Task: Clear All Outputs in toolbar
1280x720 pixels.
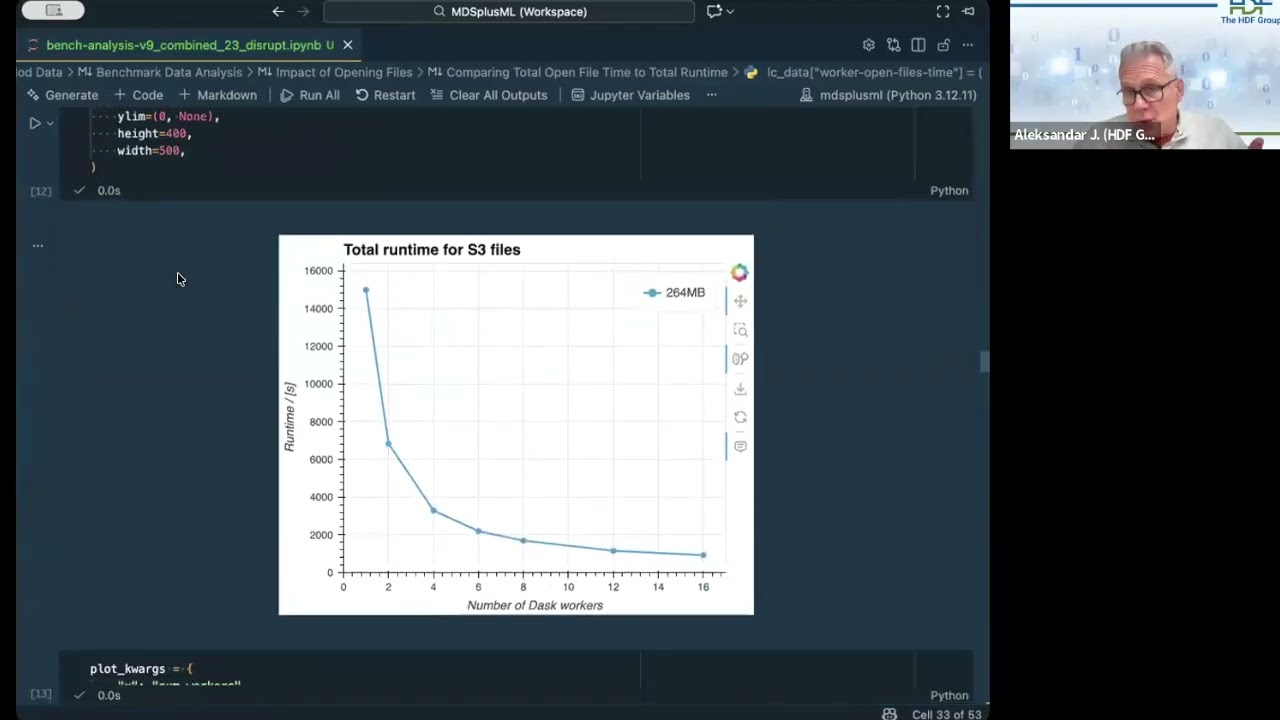Action: click(489, 95)
